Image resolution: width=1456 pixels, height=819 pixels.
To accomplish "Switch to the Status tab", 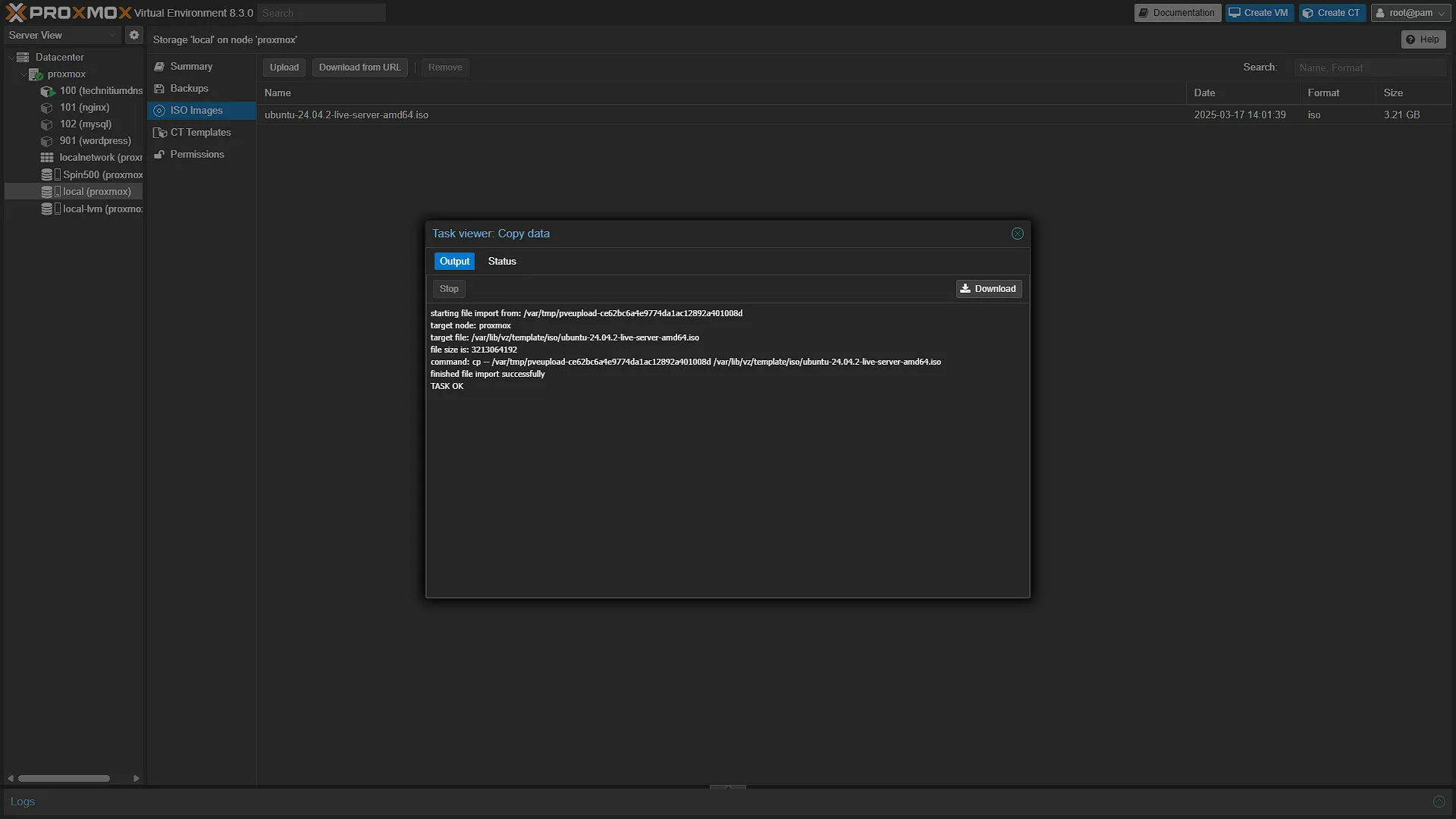I will [502, 262].
